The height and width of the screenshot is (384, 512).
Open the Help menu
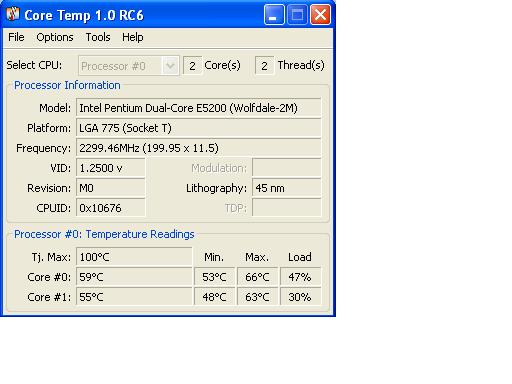(x=132, y=37)
